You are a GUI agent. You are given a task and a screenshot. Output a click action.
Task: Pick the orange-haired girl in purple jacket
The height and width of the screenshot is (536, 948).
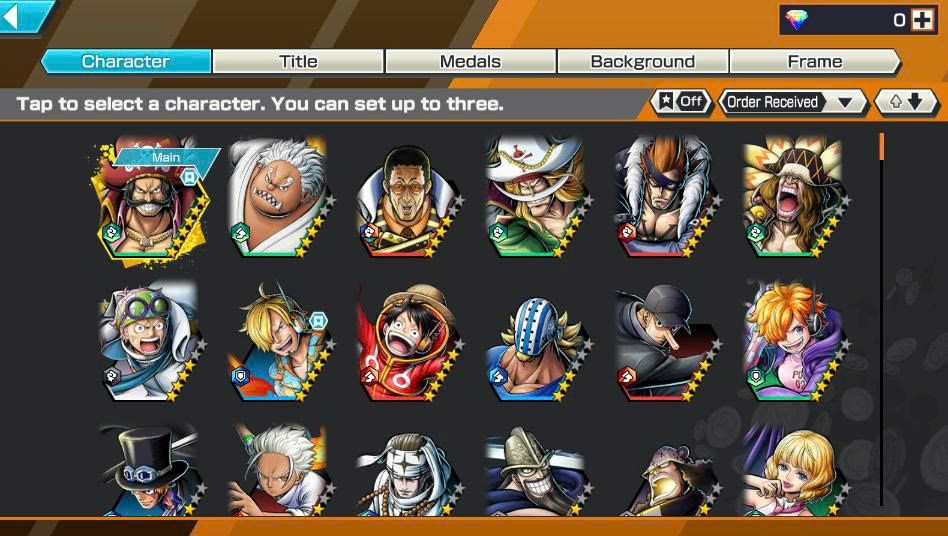796,341
